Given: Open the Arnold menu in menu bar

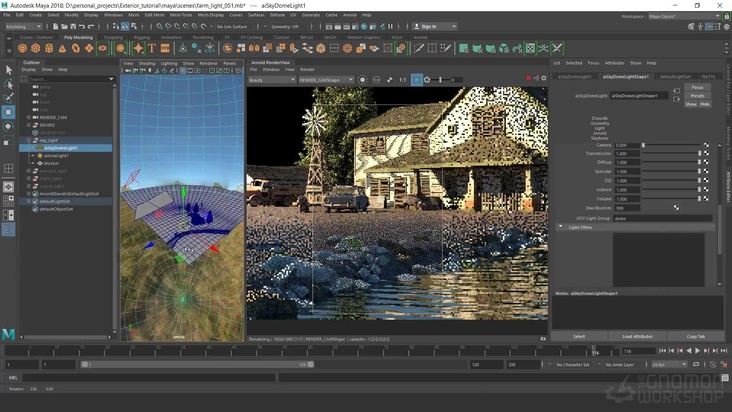Looking at the screenshot, I should (350, 15).
